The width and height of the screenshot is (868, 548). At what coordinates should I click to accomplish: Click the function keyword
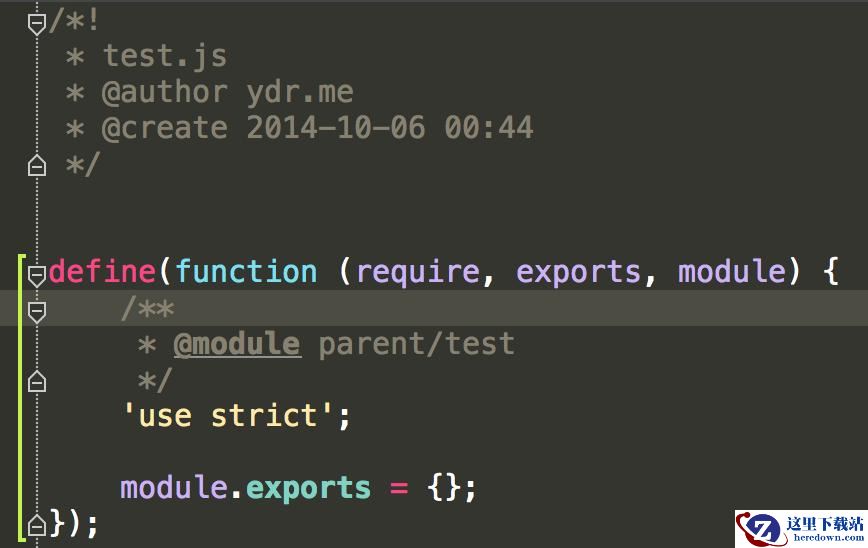pos(247,271)
